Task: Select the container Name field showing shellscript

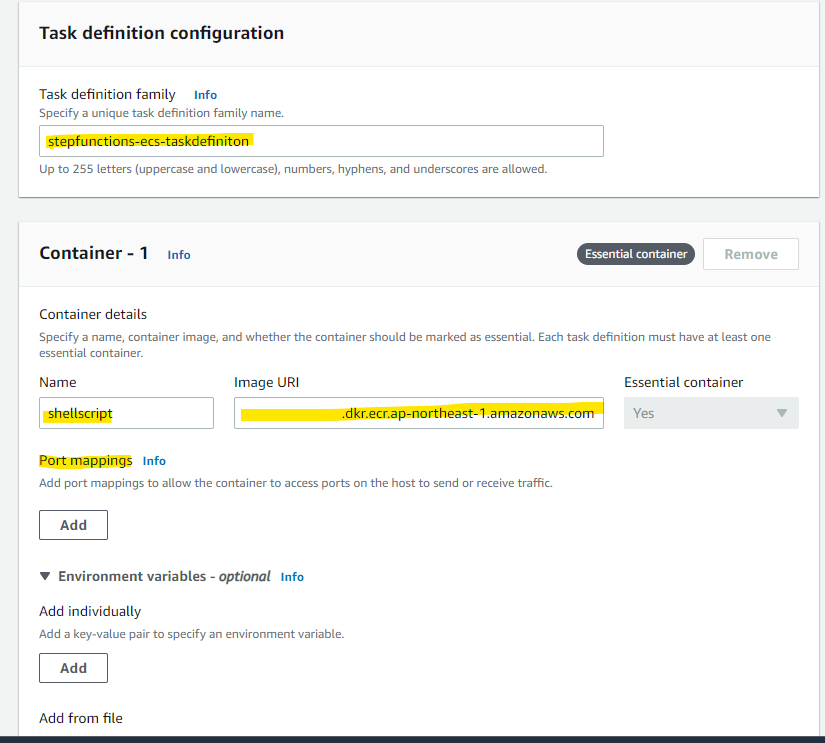Action: tap(126, 413)
